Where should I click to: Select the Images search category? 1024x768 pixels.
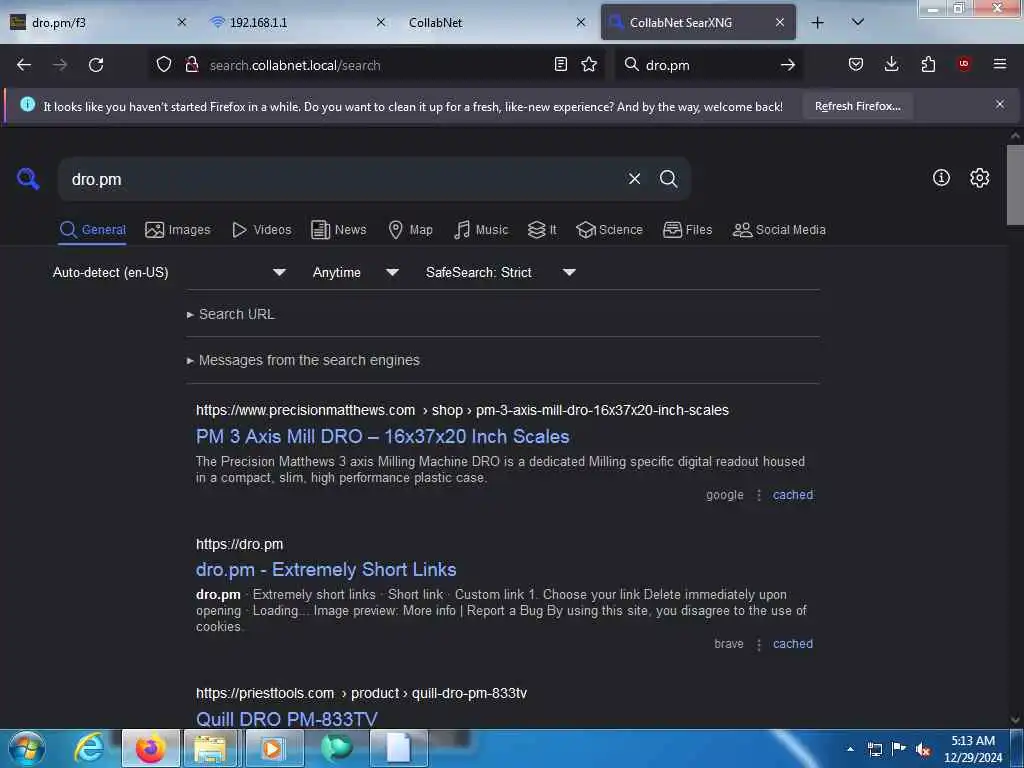(x=178, y=230)
